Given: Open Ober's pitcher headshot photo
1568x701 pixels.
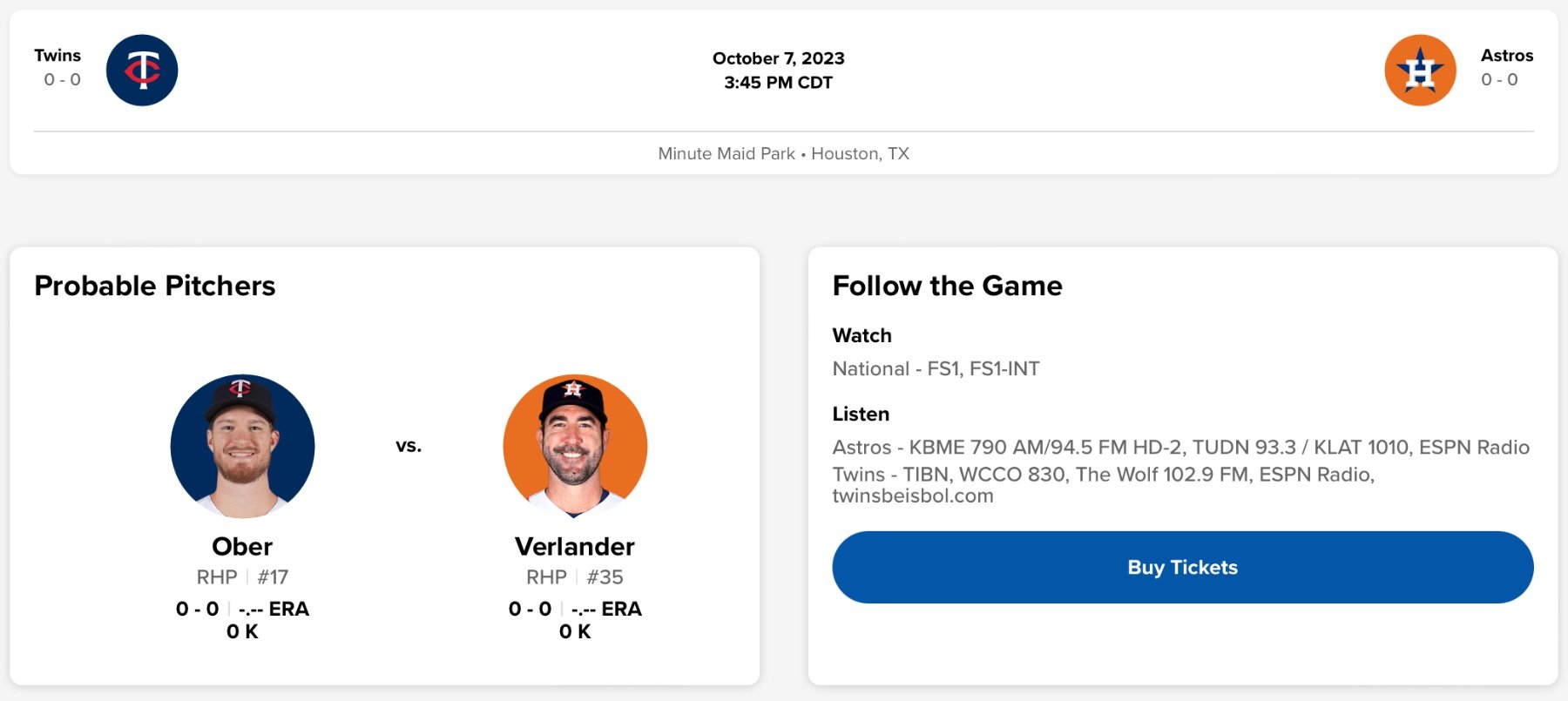Looking at the screenshot, I should coord(242,446).
